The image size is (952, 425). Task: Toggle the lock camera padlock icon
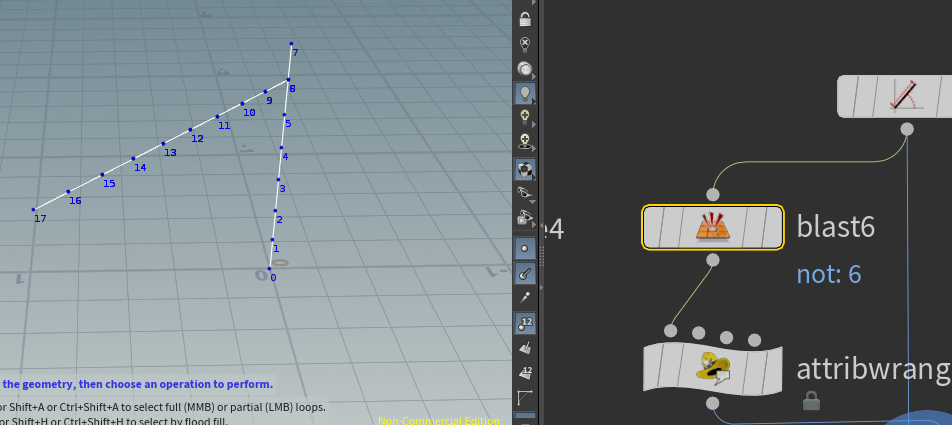coord(525,19)
